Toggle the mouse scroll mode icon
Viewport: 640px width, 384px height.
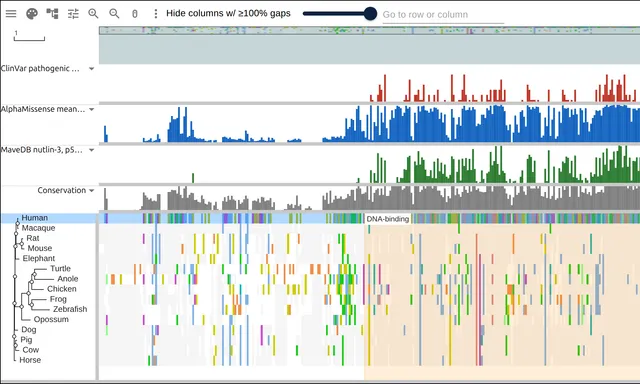(x=135, y=14)
